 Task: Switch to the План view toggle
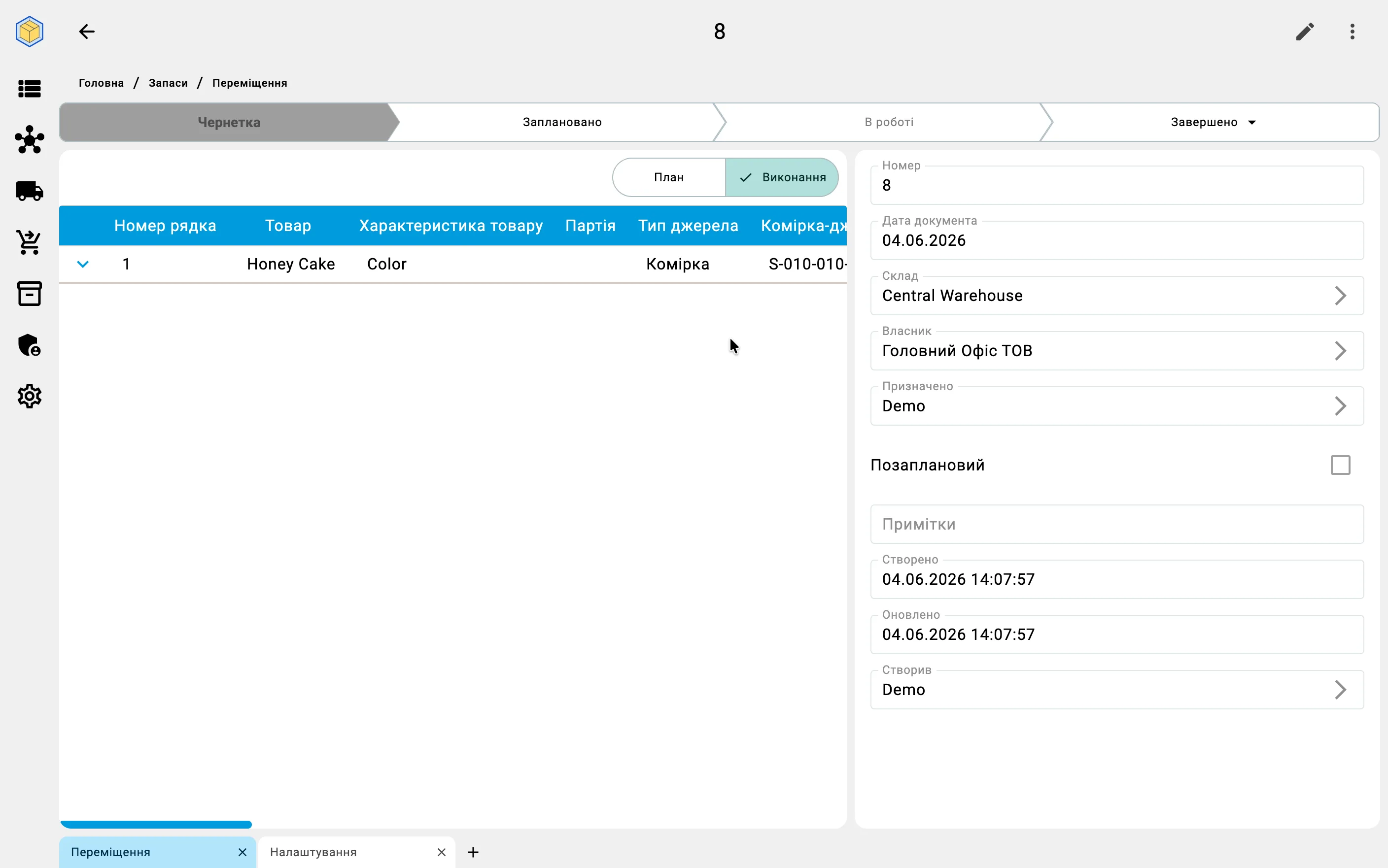point(669,177)
